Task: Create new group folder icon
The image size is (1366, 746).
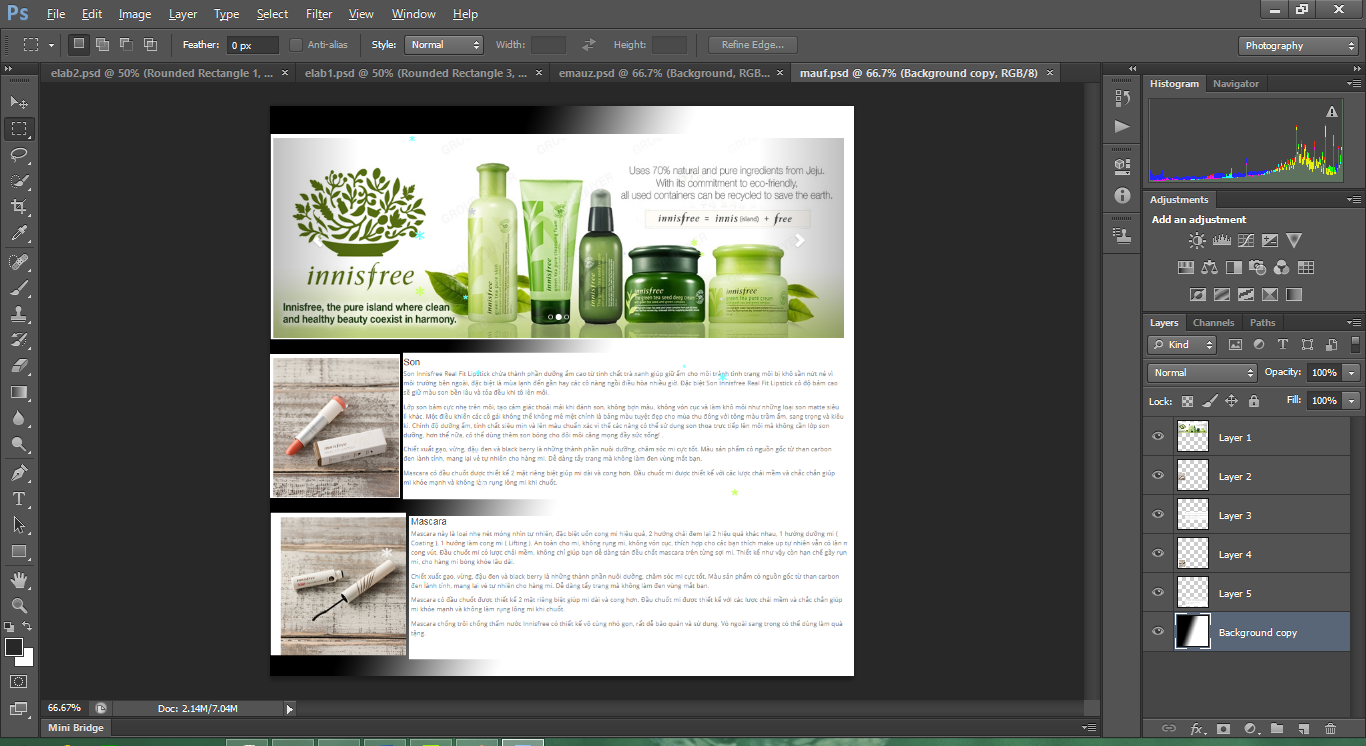Action: coord(1276,729)
